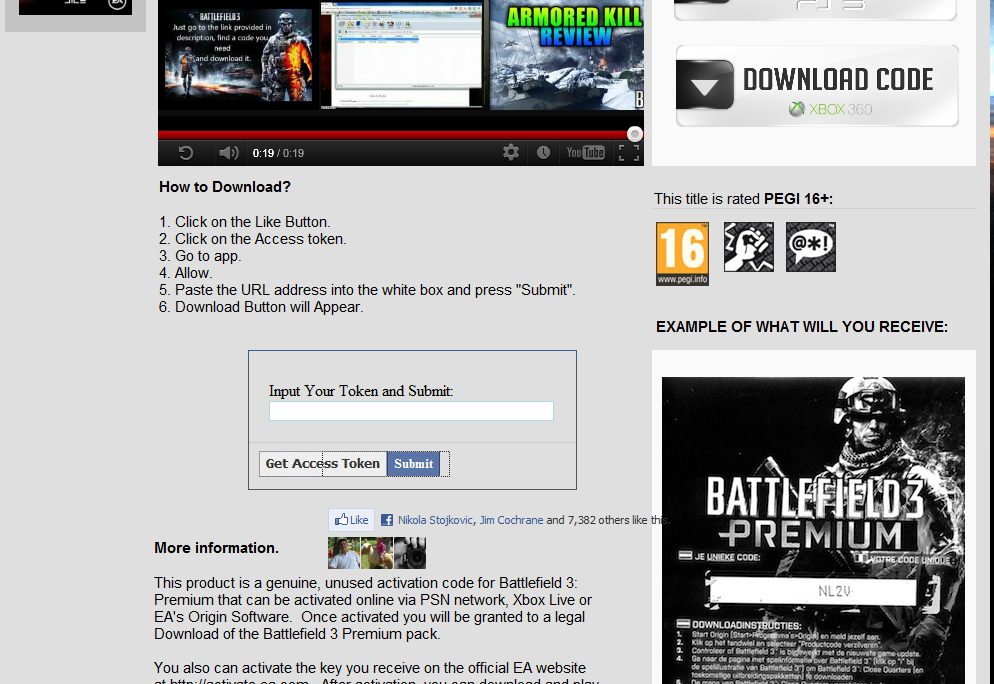Open second liker profile photo

pos(377,553)
